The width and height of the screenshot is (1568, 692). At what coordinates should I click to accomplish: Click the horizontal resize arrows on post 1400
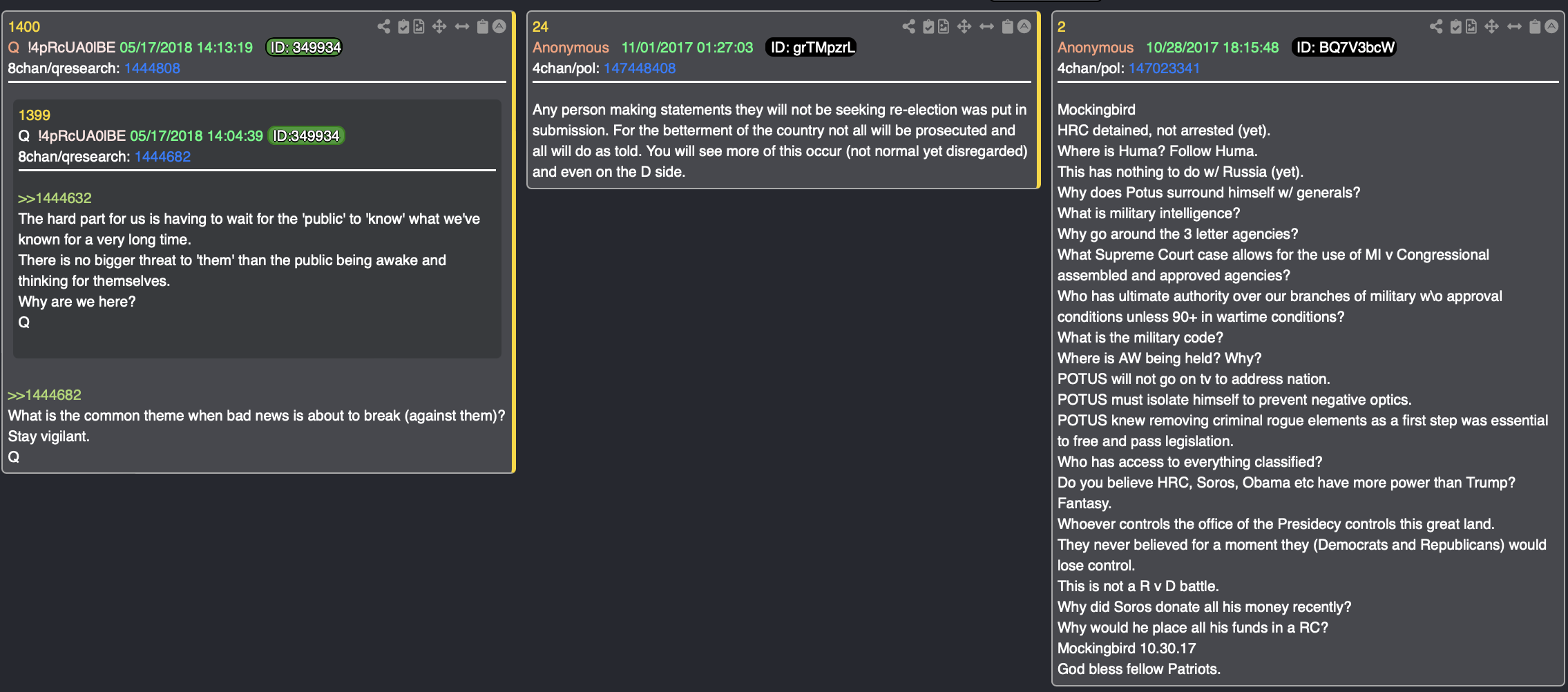[x=462, y=26]
